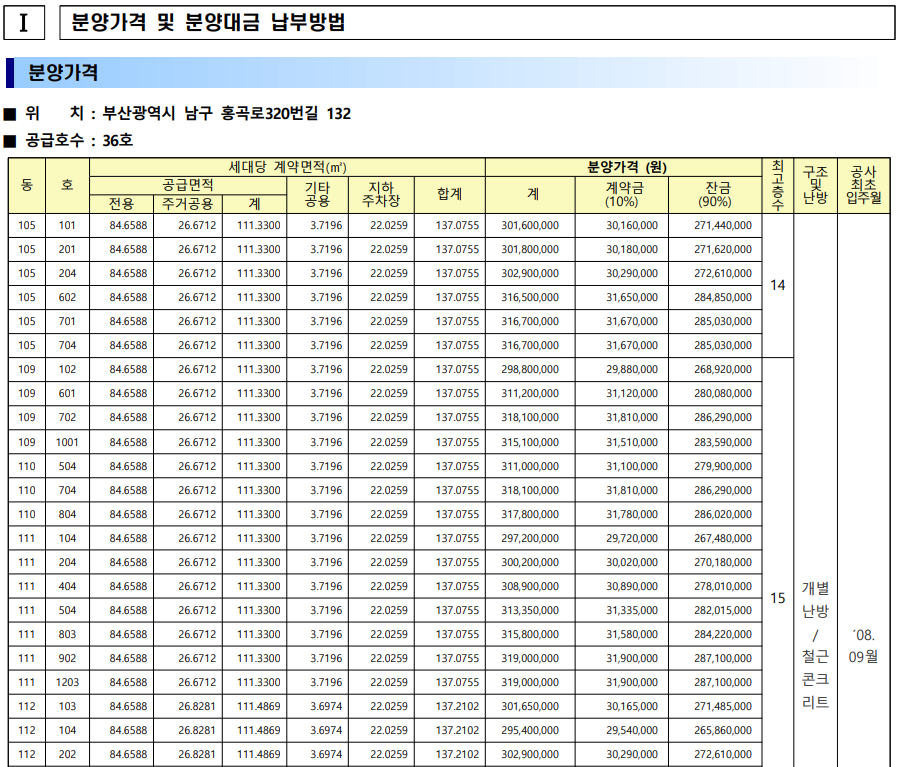Select price 308,900,000 for unit 111-404
The width and height of the screenshot is (919, 767).
[530, 586]
